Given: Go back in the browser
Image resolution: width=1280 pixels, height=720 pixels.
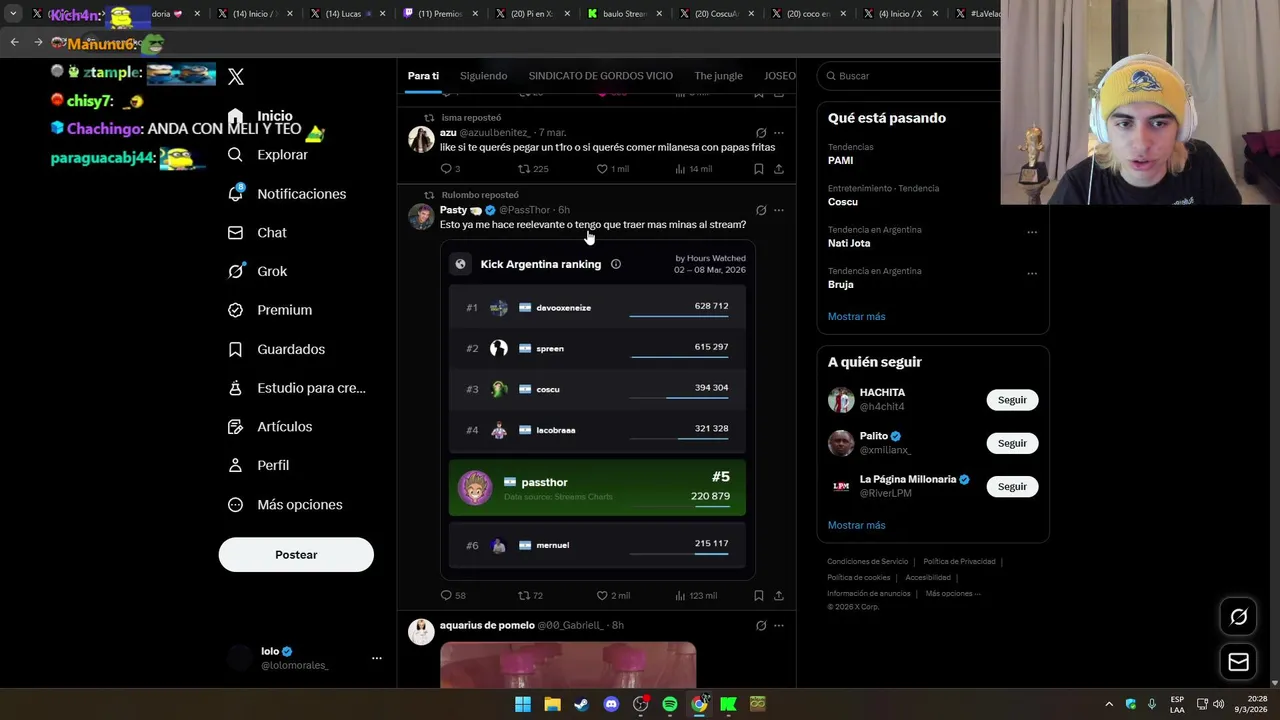Looking at the screenshot, I should 15,42.
